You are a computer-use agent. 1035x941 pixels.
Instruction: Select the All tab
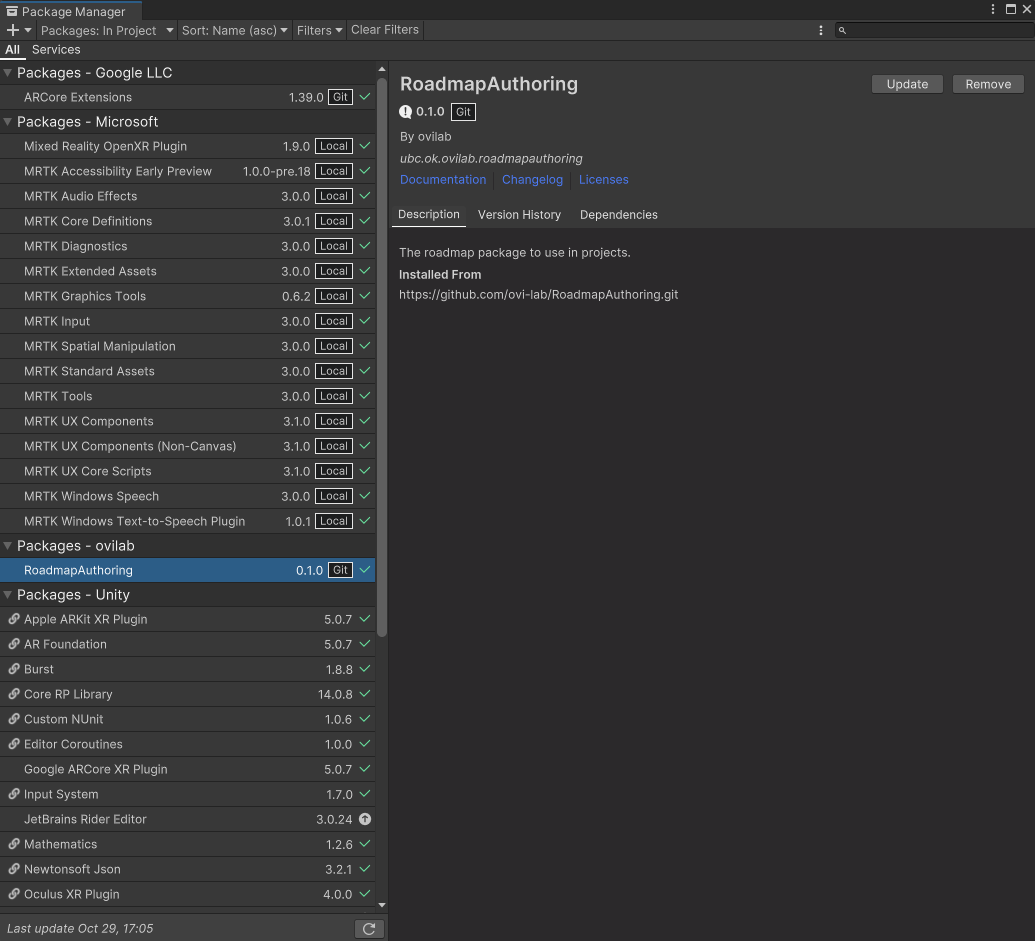(x=13, y=50)
